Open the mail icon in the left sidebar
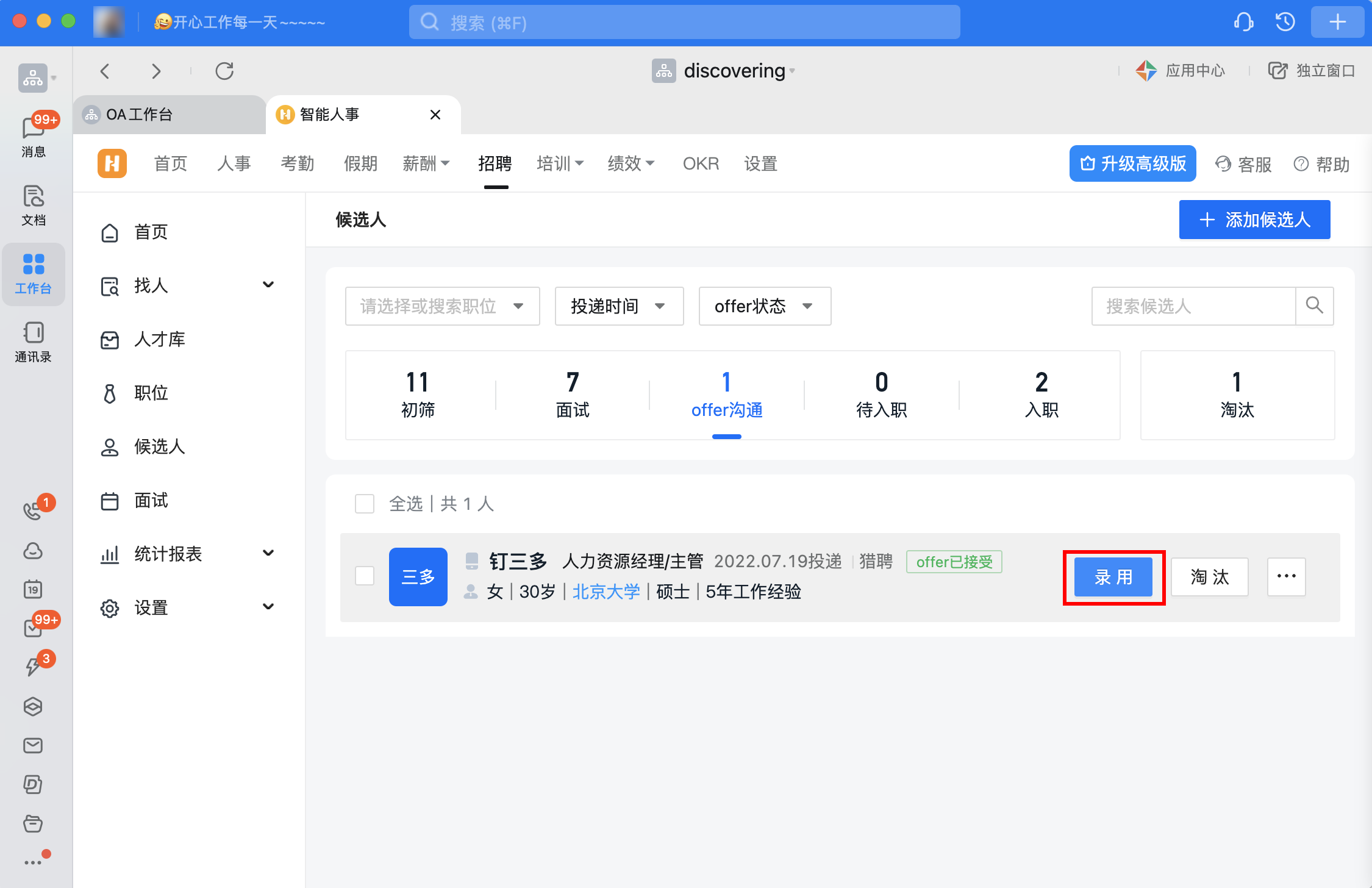Image resolution: width=1372 pixels, height=888 pixels. 33,745
